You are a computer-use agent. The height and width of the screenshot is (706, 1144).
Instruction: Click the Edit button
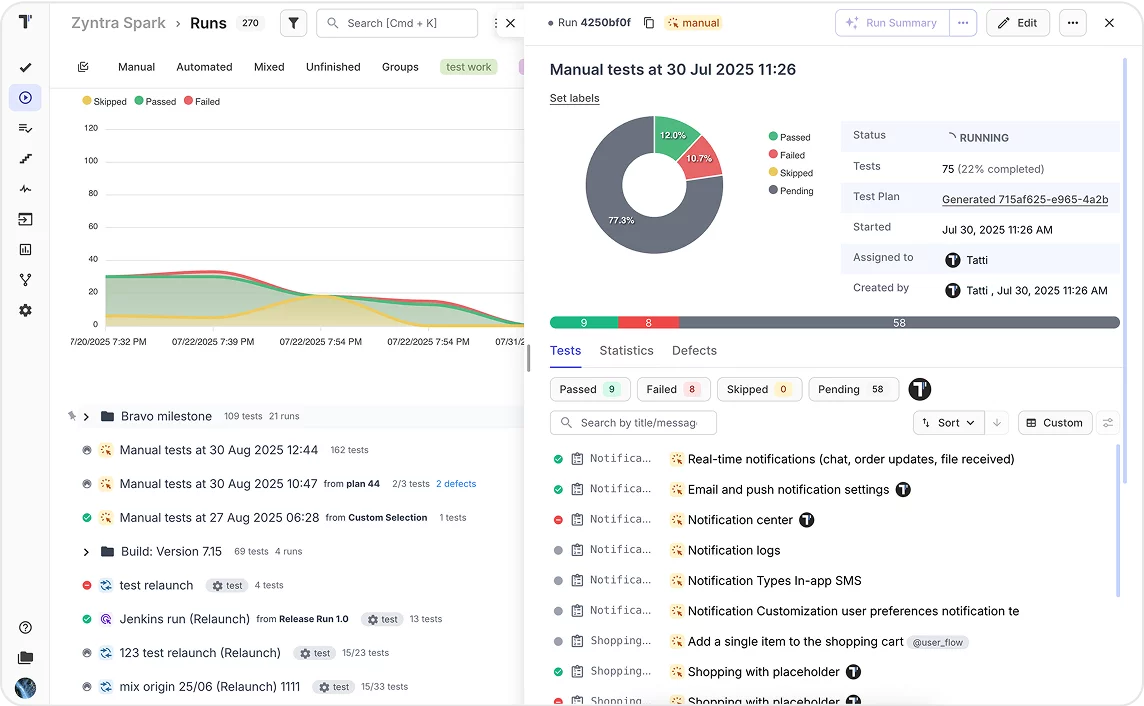coord(1017,23)
